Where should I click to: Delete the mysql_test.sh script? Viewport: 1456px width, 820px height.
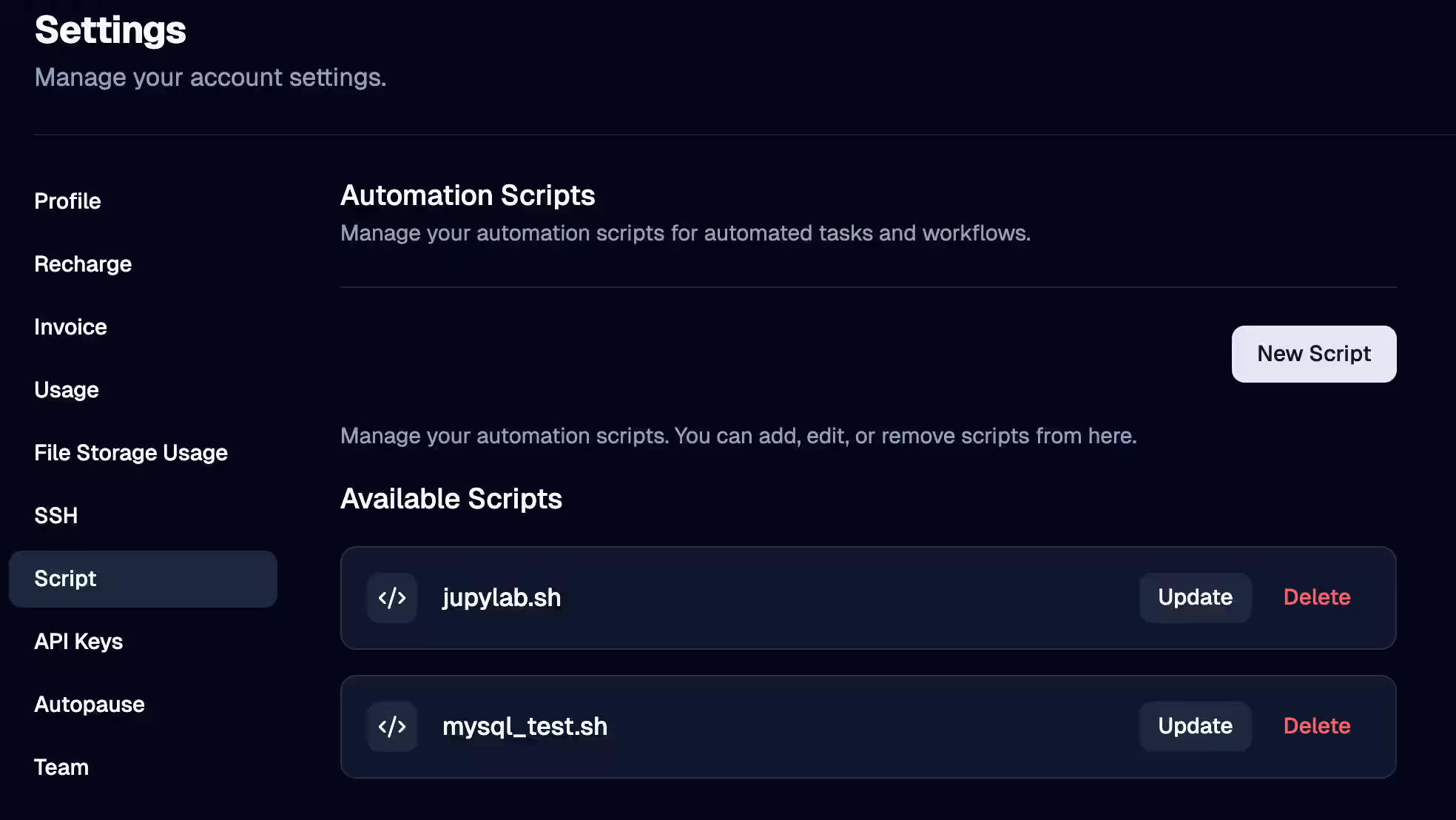coord(1317,726)
